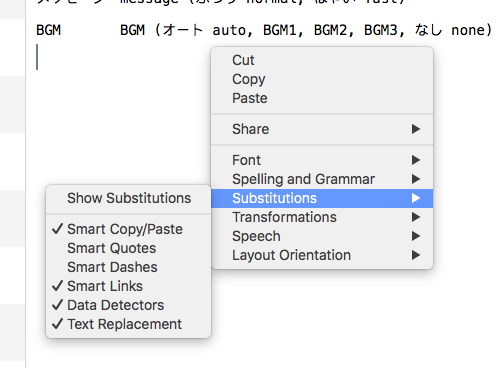The image size is (503, 368).
Task: Click the BGM label at line start
Action: tap(48, 30)
